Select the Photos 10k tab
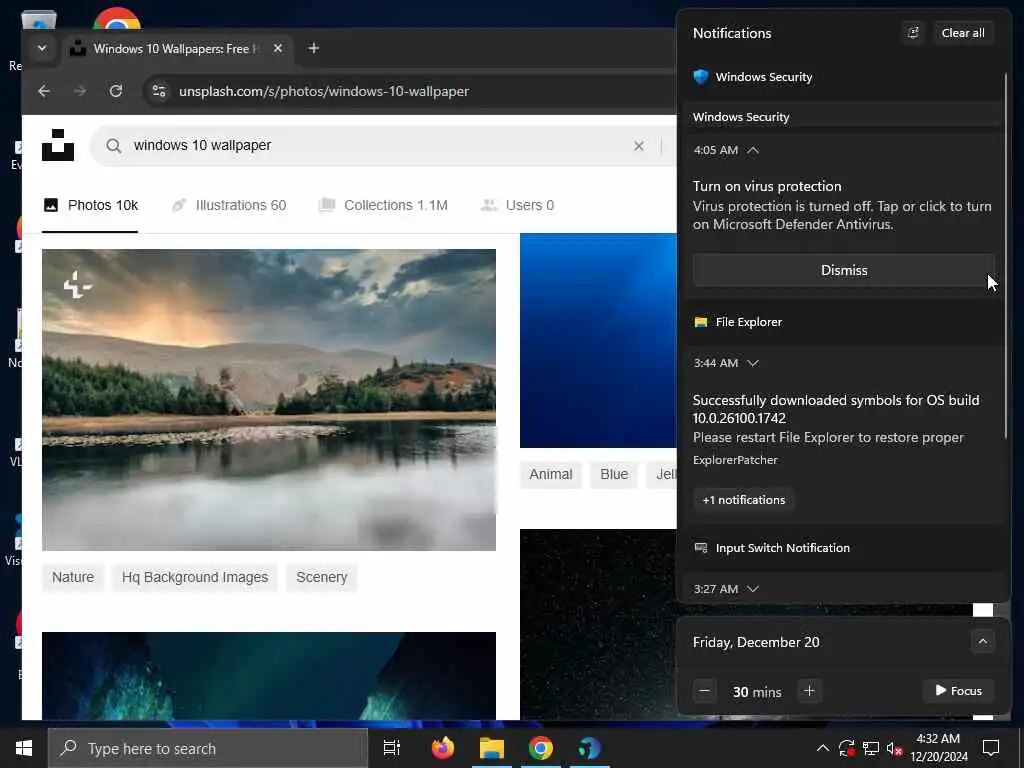1024x768 pixels. (90, 205)
